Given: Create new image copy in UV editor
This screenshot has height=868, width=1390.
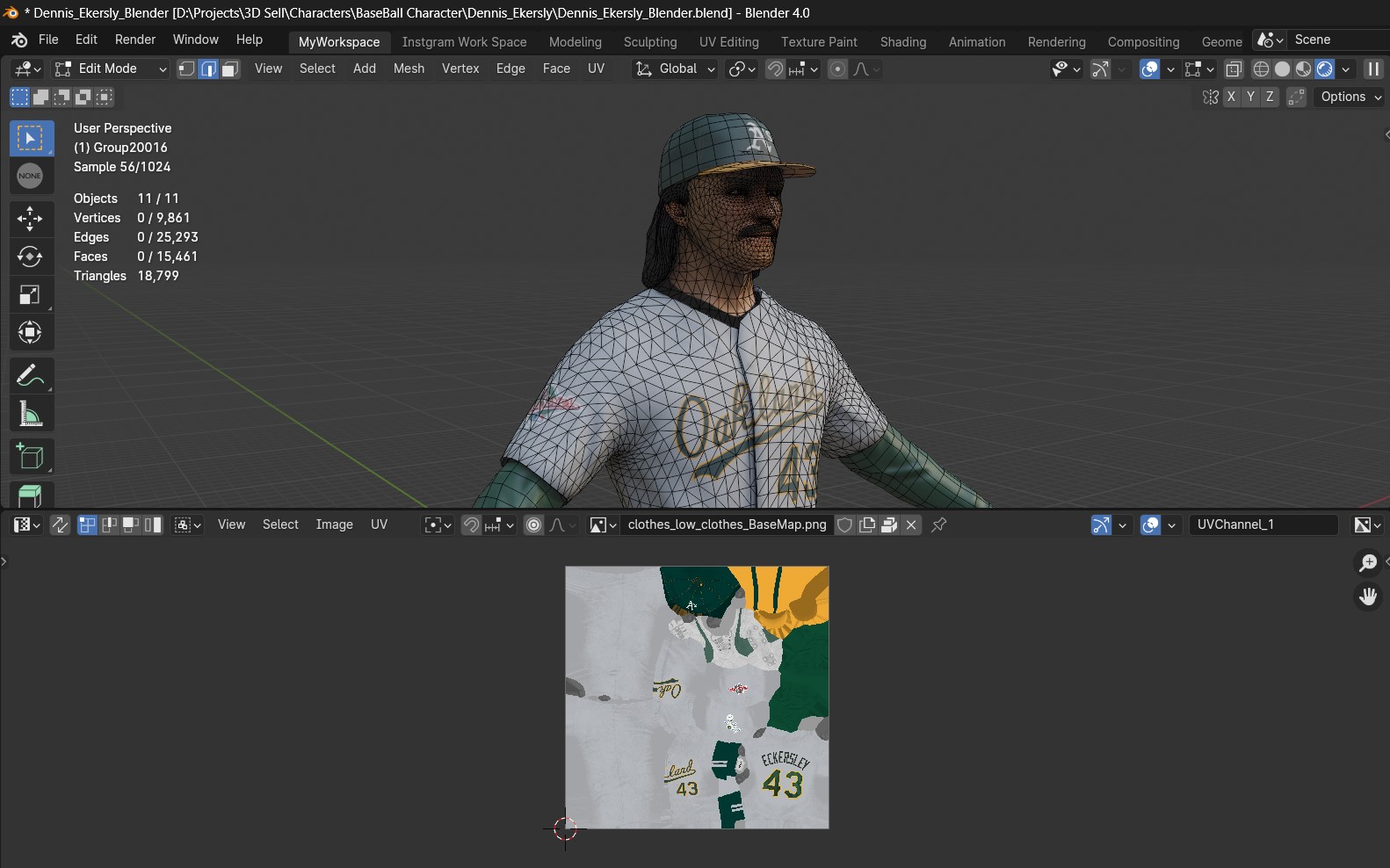Looking at the screenshot, I should pos(867,524).
